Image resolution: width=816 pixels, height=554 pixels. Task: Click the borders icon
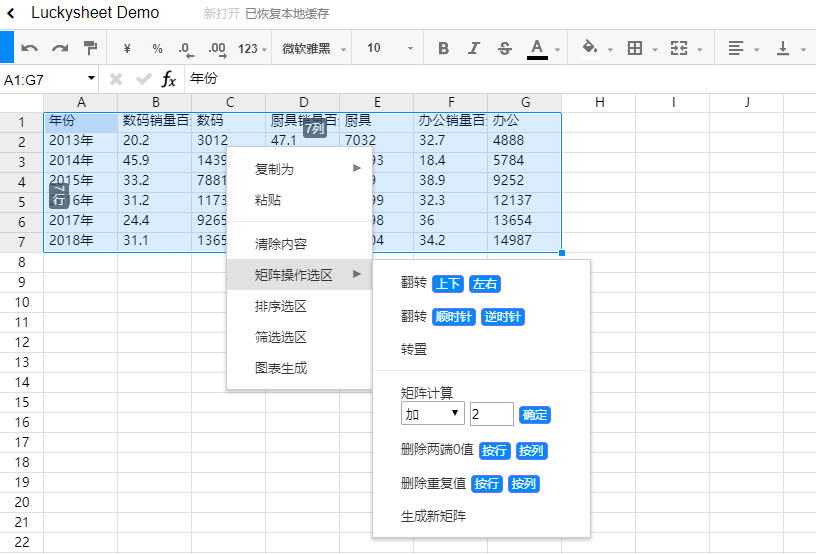tap(634, 48)
